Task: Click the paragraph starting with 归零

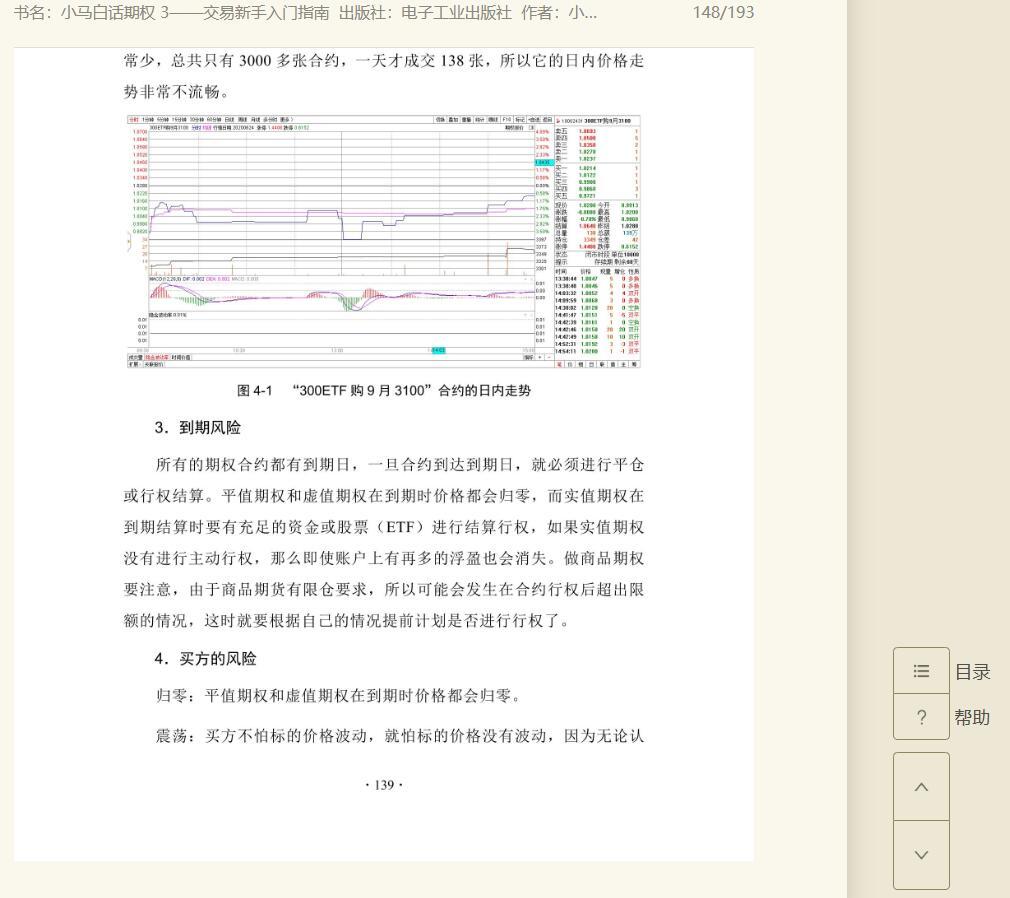Action: [x=337, y=696]
